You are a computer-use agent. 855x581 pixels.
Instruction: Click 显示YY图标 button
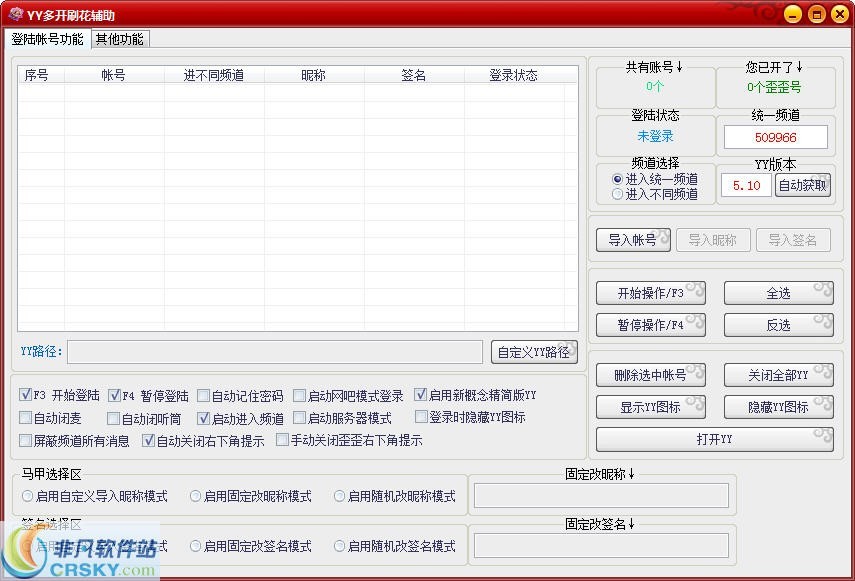(x=651, y=407)
